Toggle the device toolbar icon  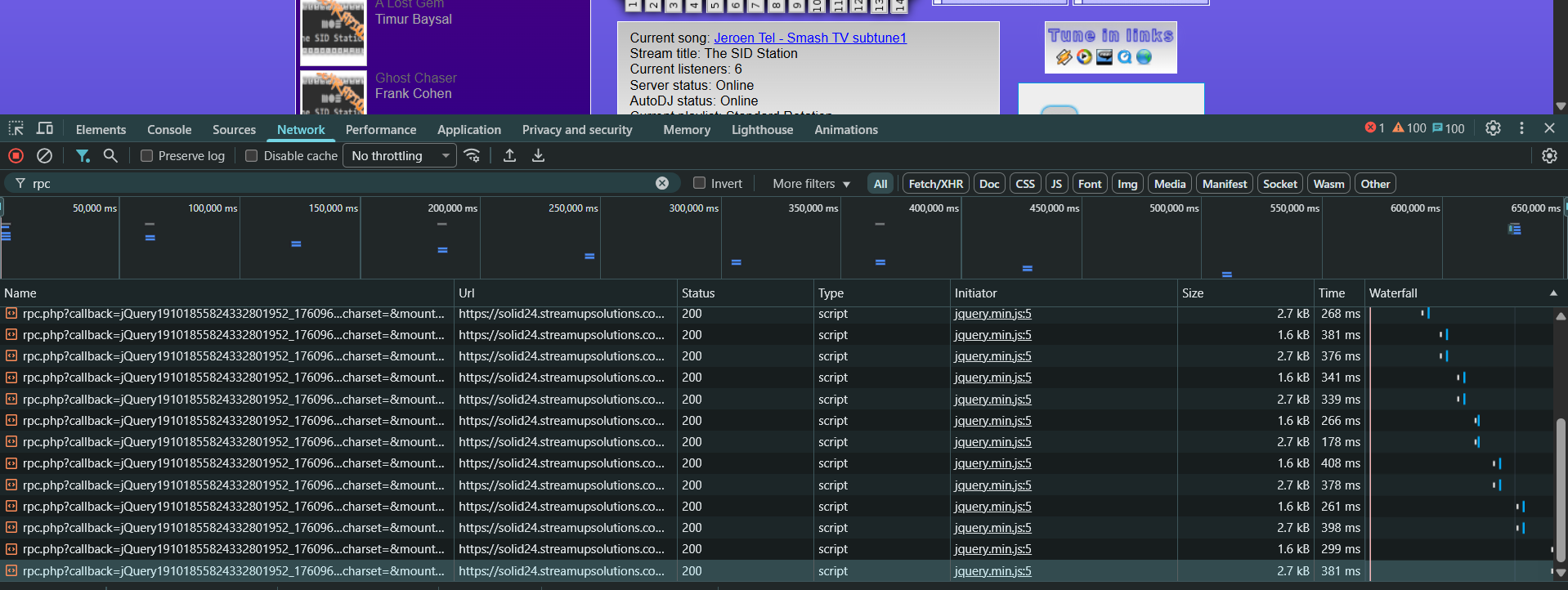[45, 128]
